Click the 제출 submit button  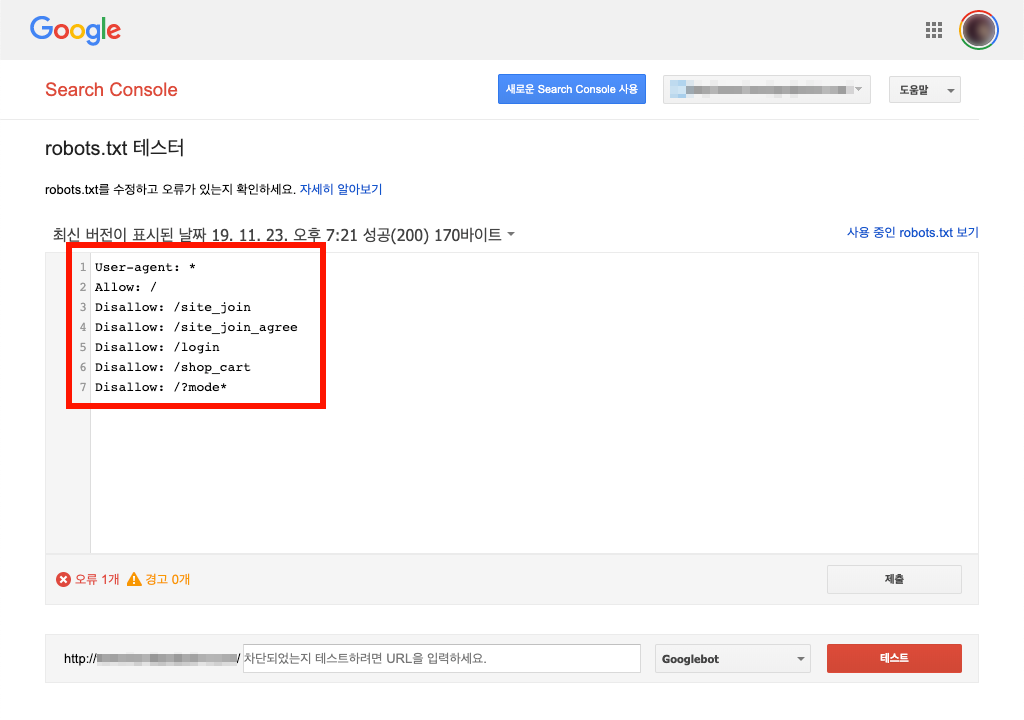894,580
